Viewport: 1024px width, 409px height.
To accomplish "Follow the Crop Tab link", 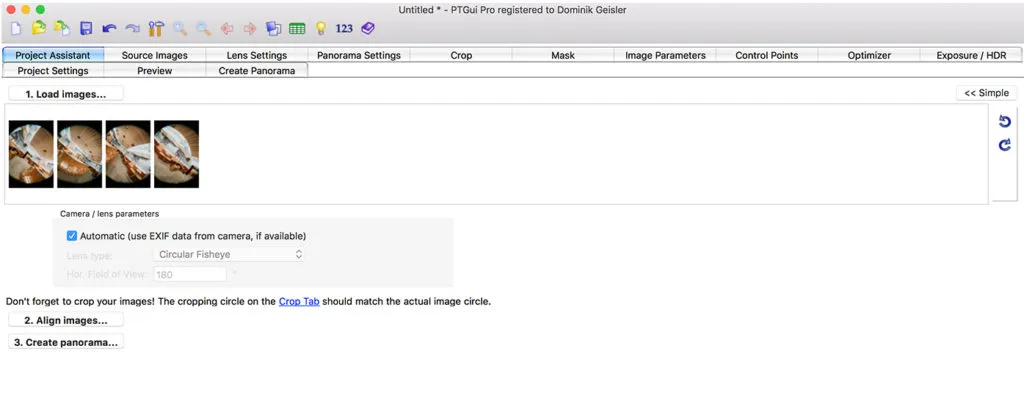I will tap(299, 302).
